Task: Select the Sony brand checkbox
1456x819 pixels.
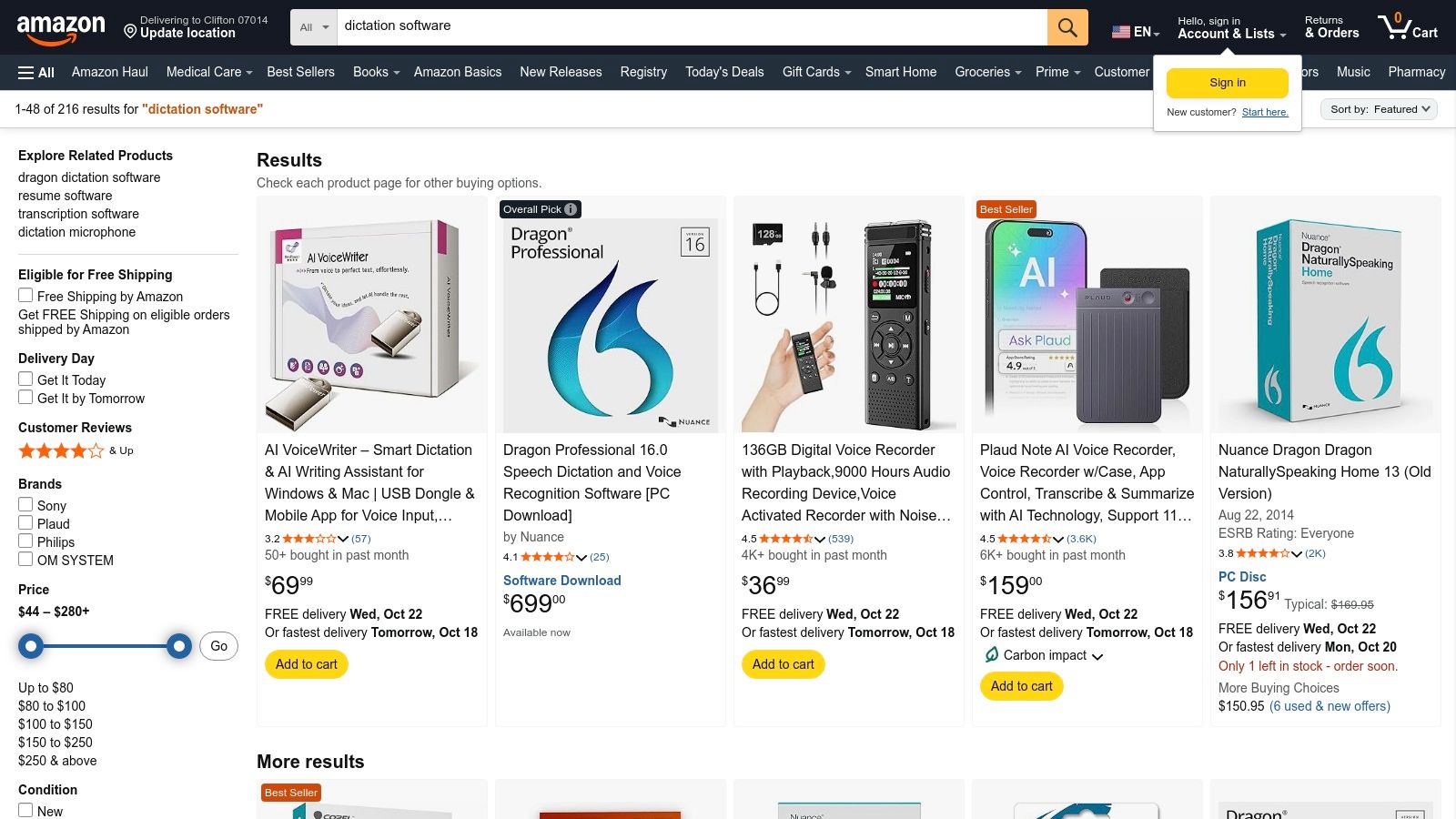Action: [25, 505]
